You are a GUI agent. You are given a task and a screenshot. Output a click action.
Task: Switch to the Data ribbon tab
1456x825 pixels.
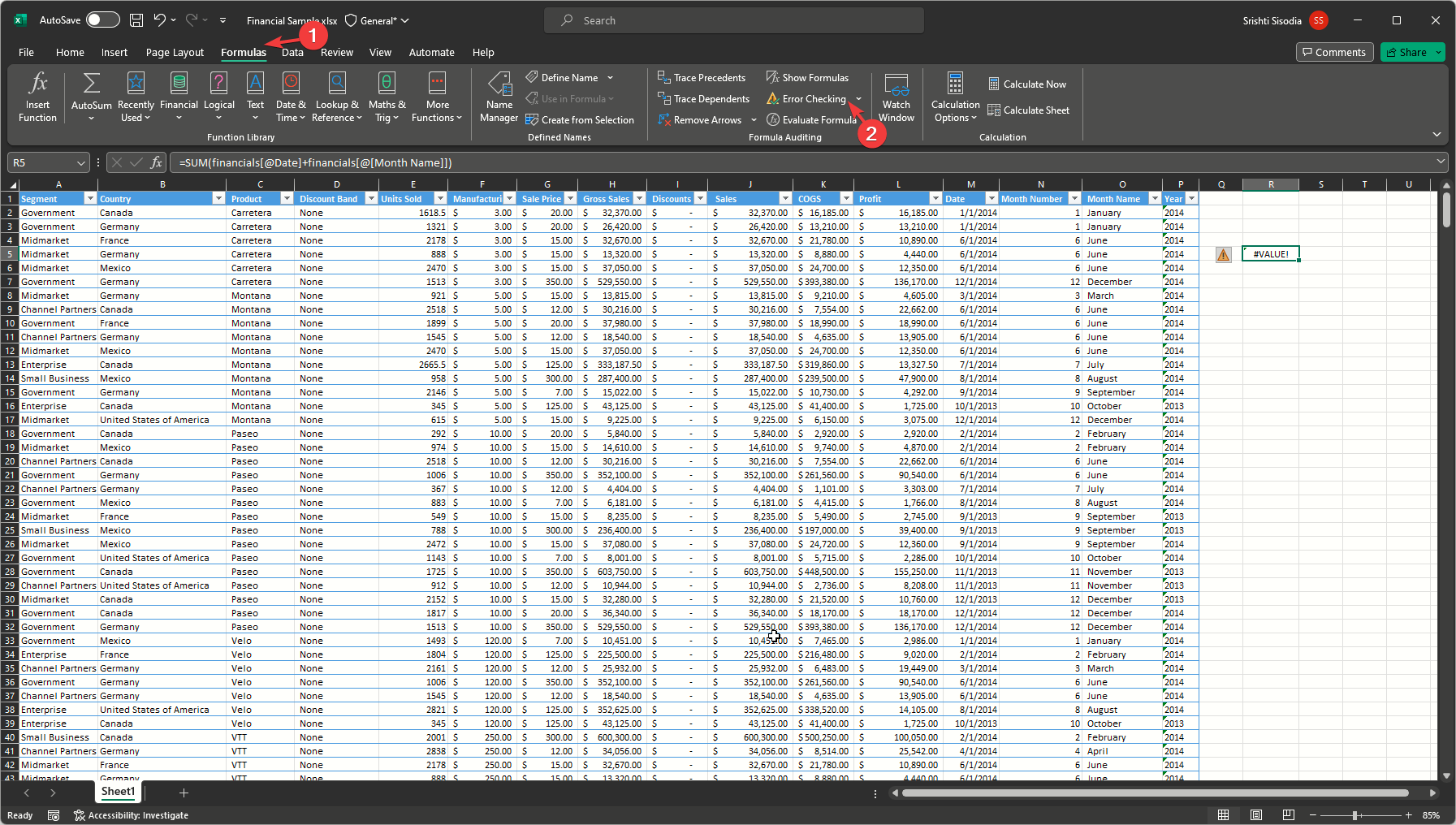pyautogui.click(x=292, y=53)
